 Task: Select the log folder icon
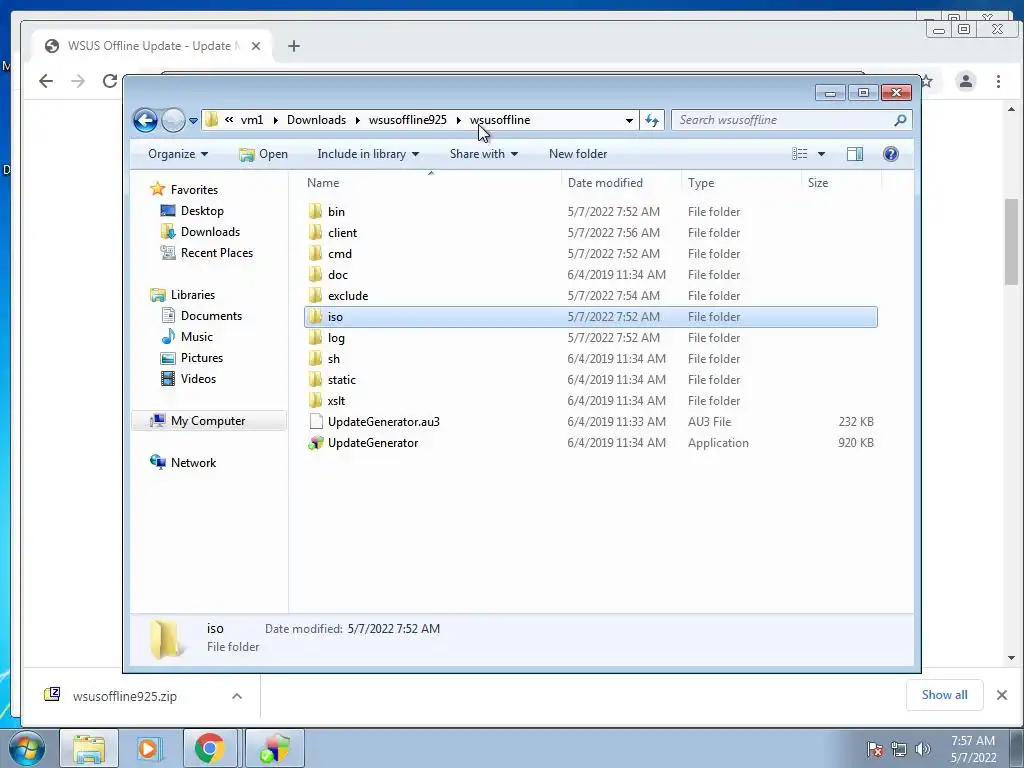(x=315, y=338)
